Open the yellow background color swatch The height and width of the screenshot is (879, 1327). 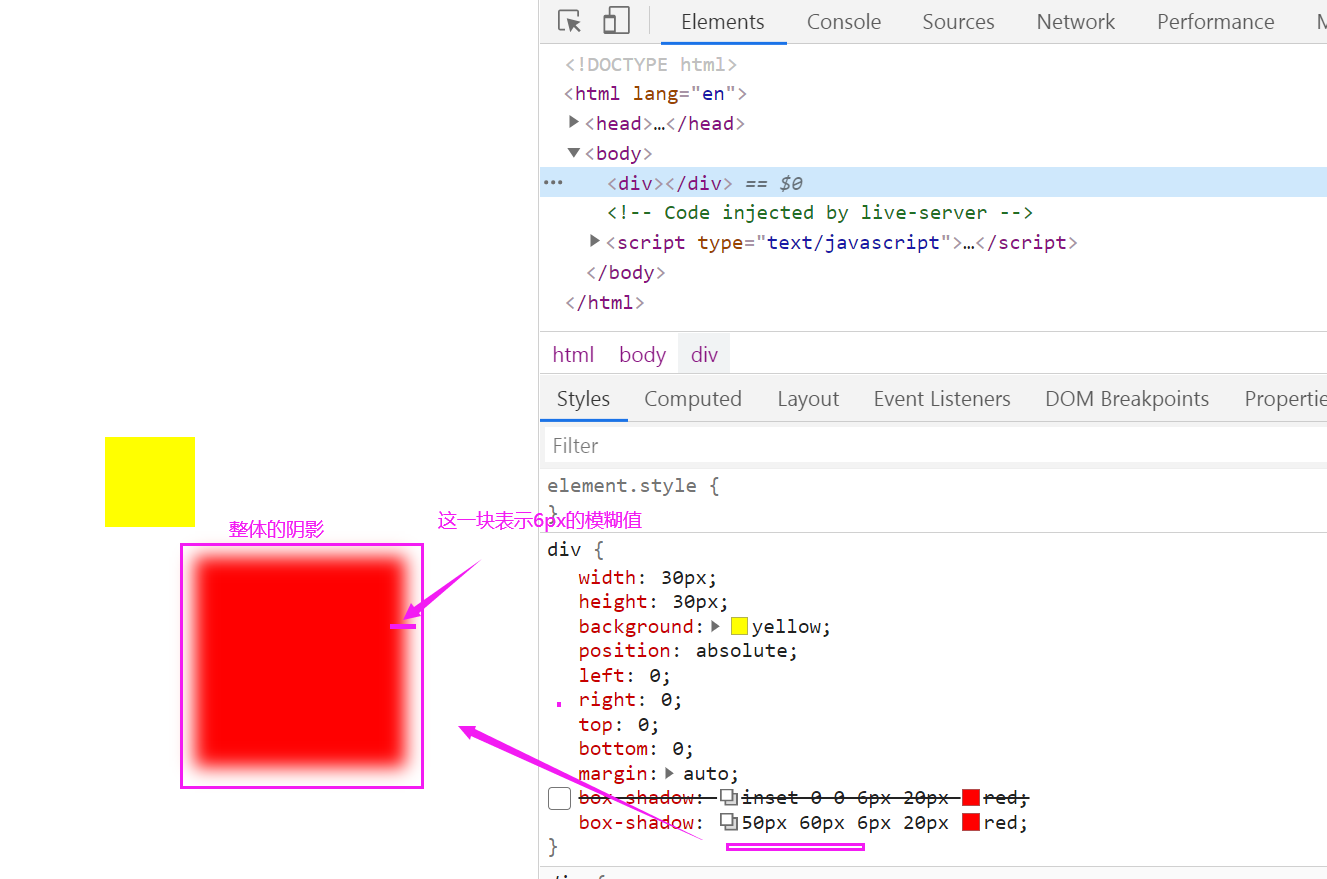point(740,627)
